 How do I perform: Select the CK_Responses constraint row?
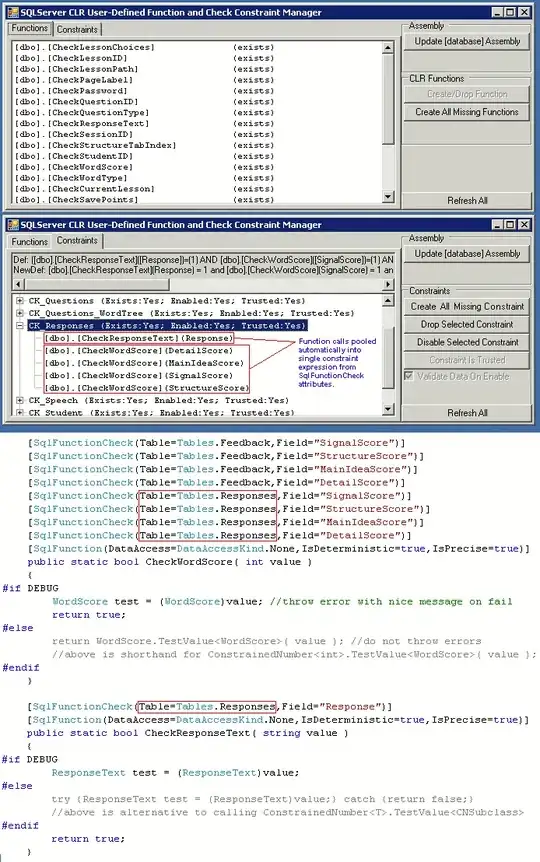click(168, 325)
